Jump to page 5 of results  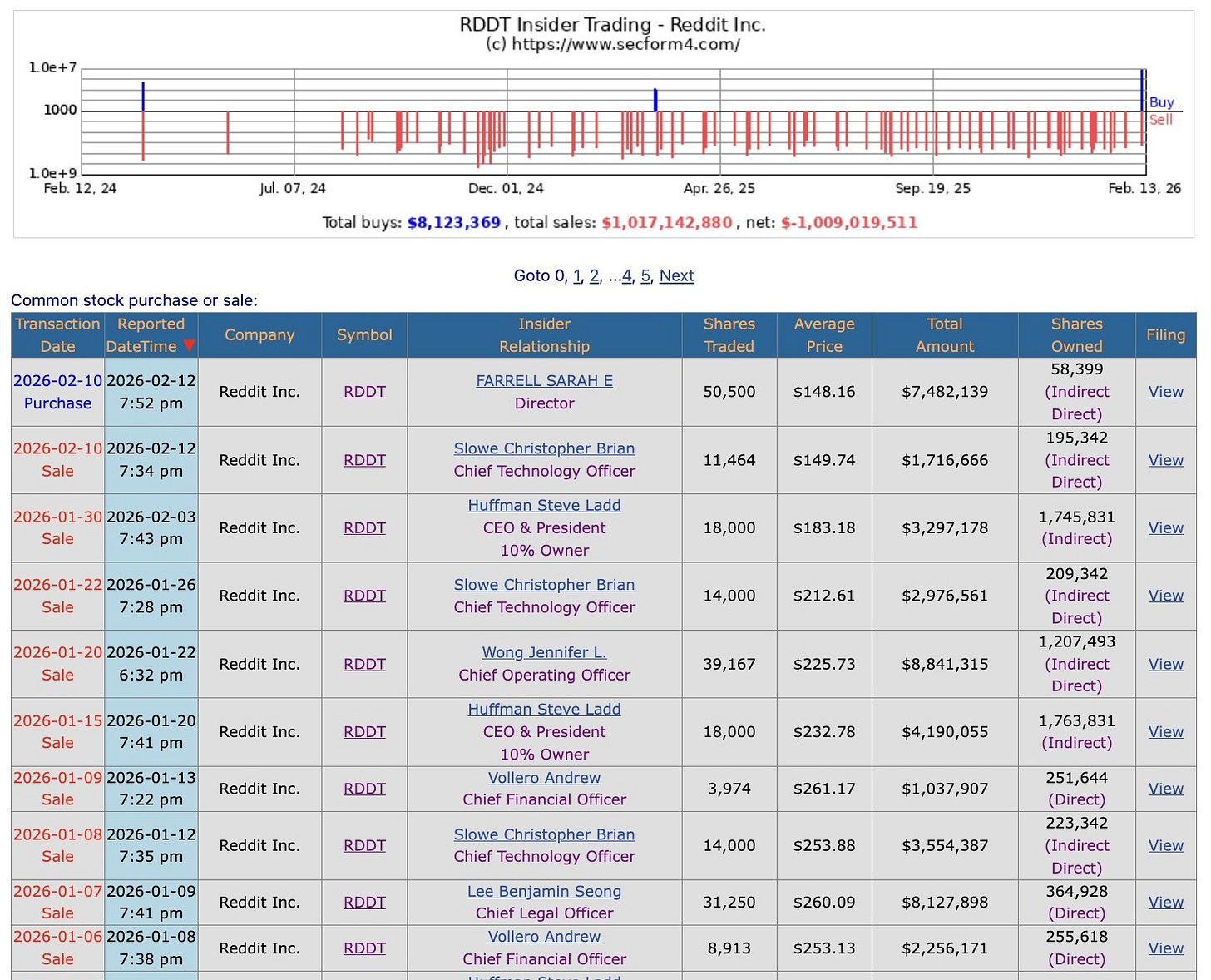(645, 275)
